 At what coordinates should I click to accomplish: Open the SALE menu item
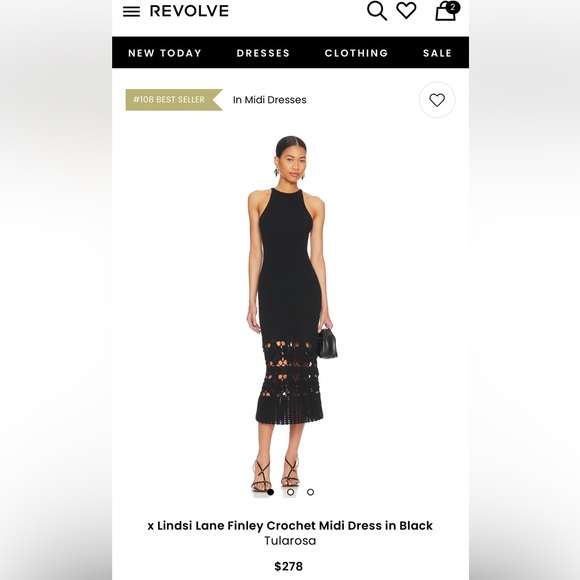coord(437,53)
